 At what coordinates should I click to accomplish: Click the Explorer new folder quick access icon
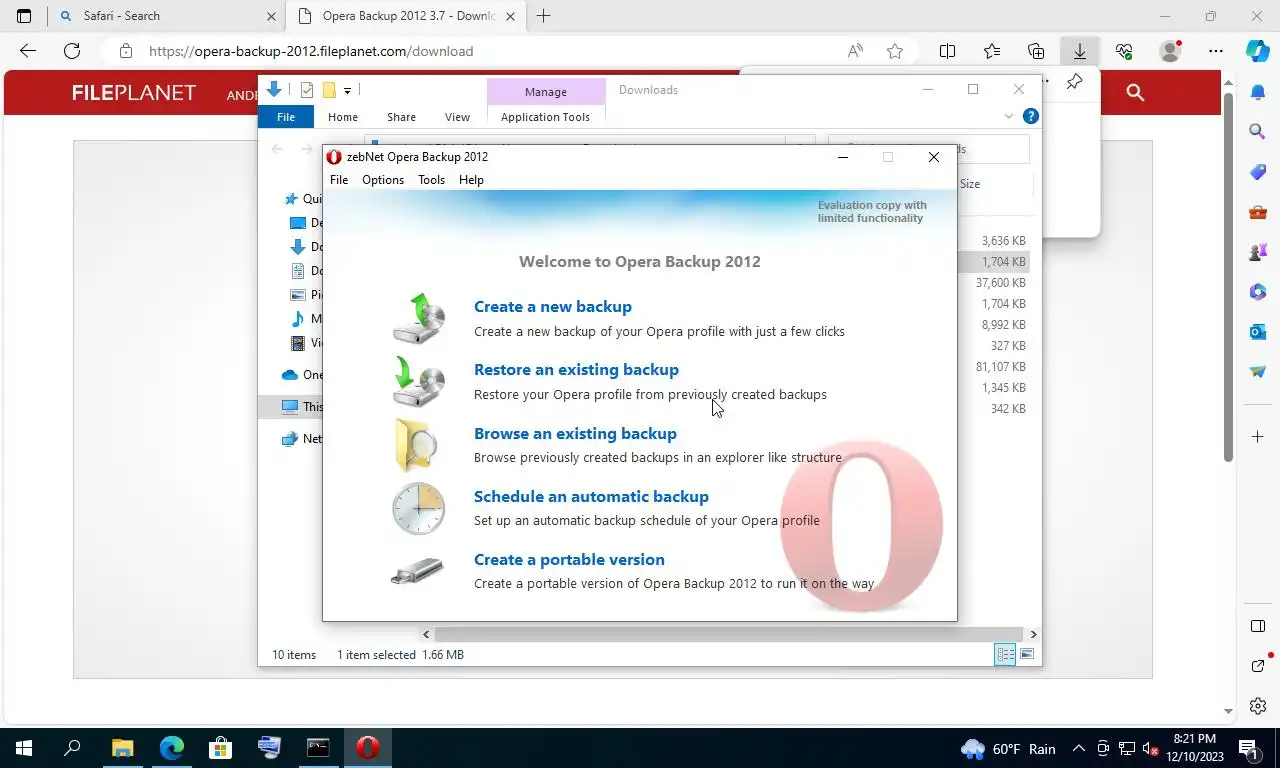click(328, 90)
